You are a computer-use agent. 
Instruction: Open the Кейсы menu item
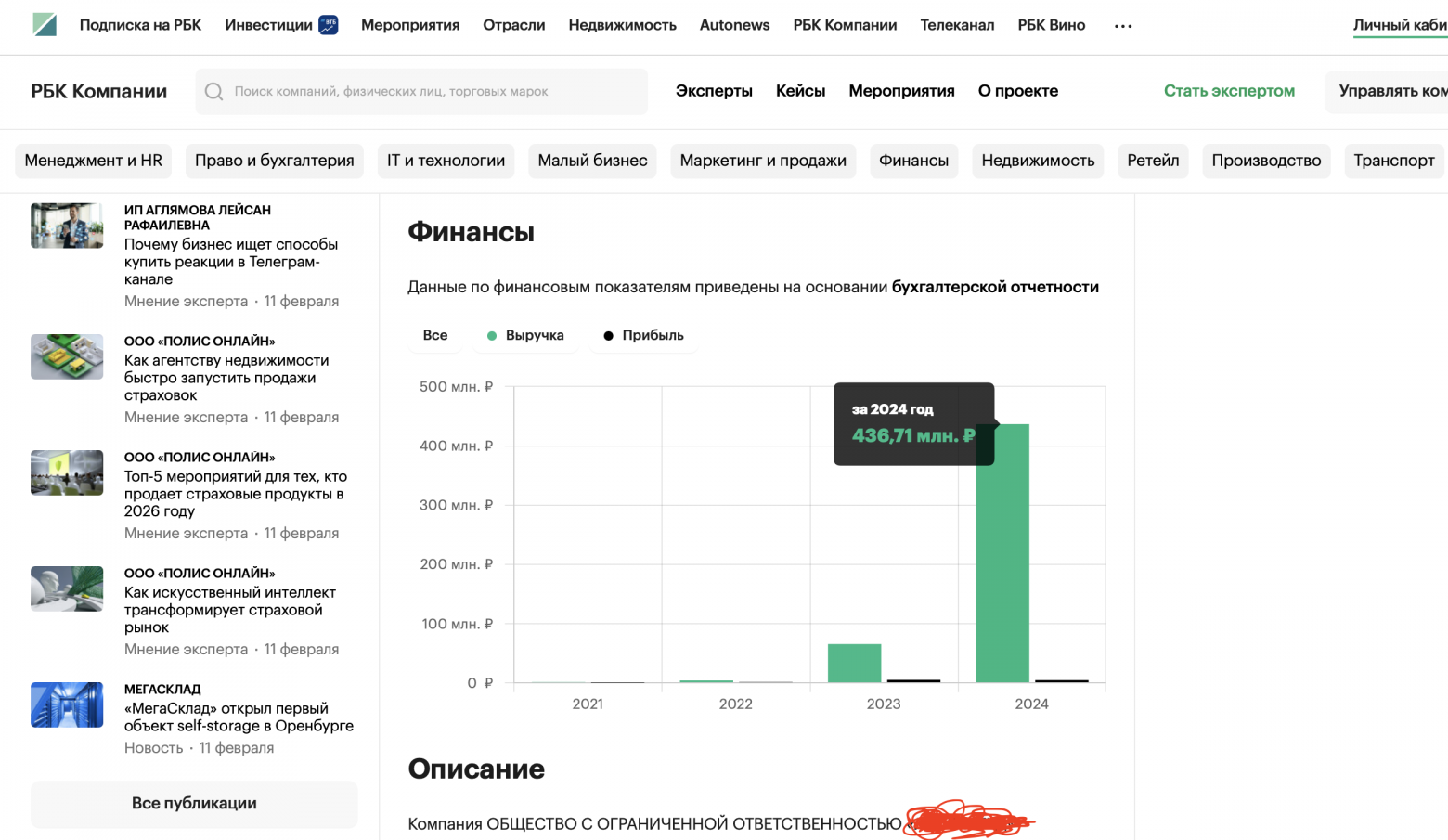coord(800,91)
